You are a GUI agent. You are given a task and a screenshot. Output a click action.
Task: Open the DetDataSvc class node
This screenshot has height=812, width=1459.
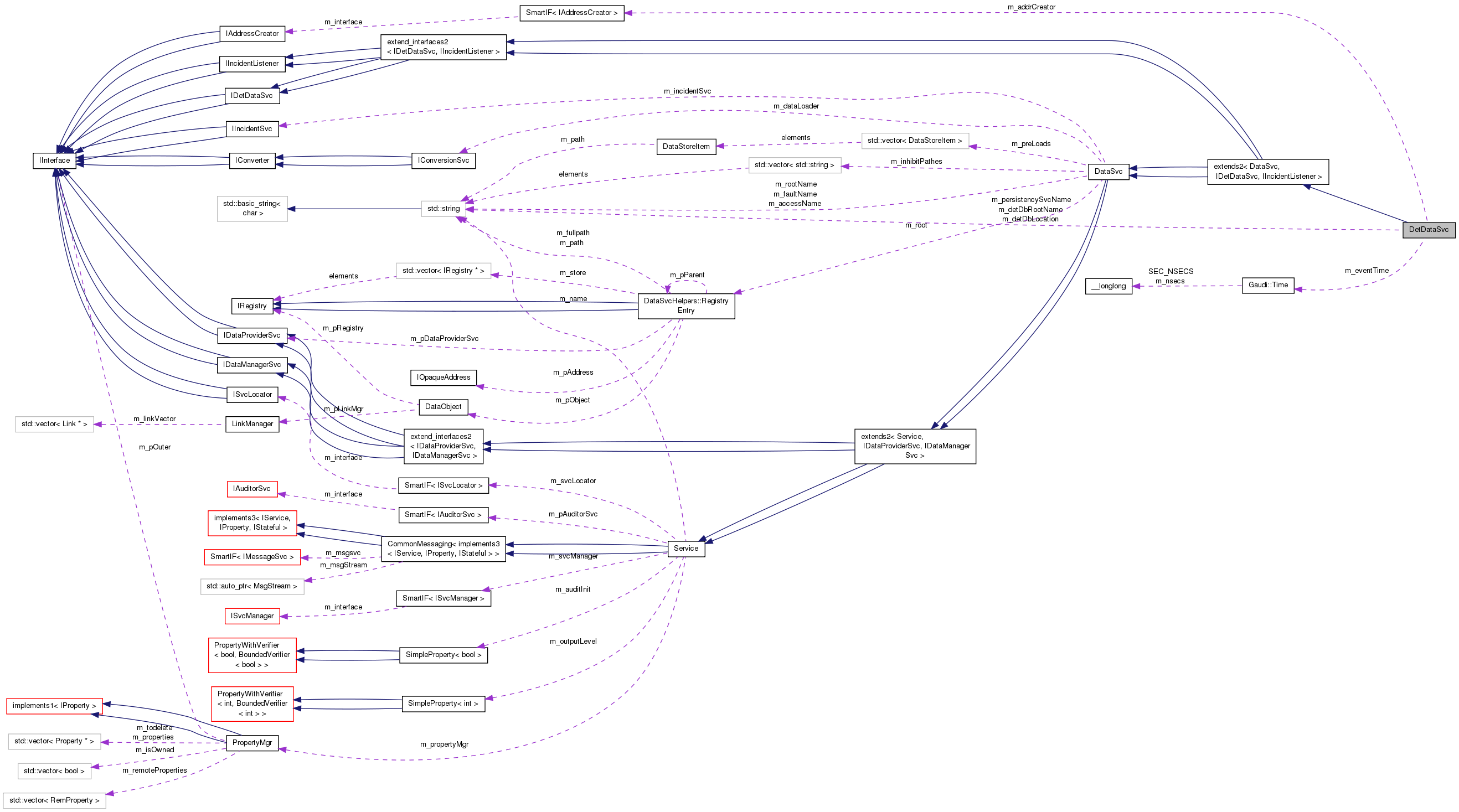[1429, 229]
